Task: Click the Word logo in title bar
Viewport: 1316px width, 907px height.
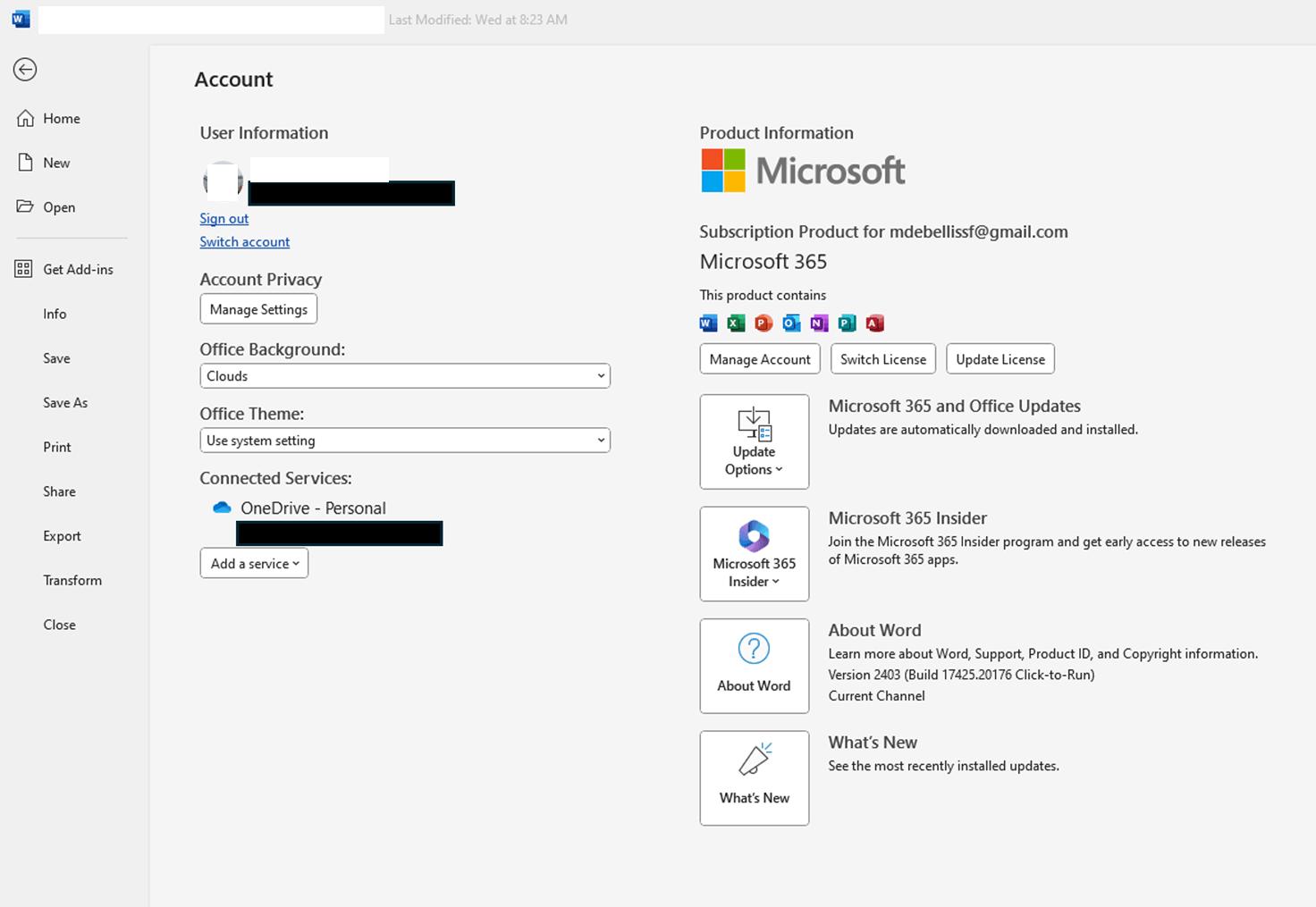Action: click(x=21, y=19)
